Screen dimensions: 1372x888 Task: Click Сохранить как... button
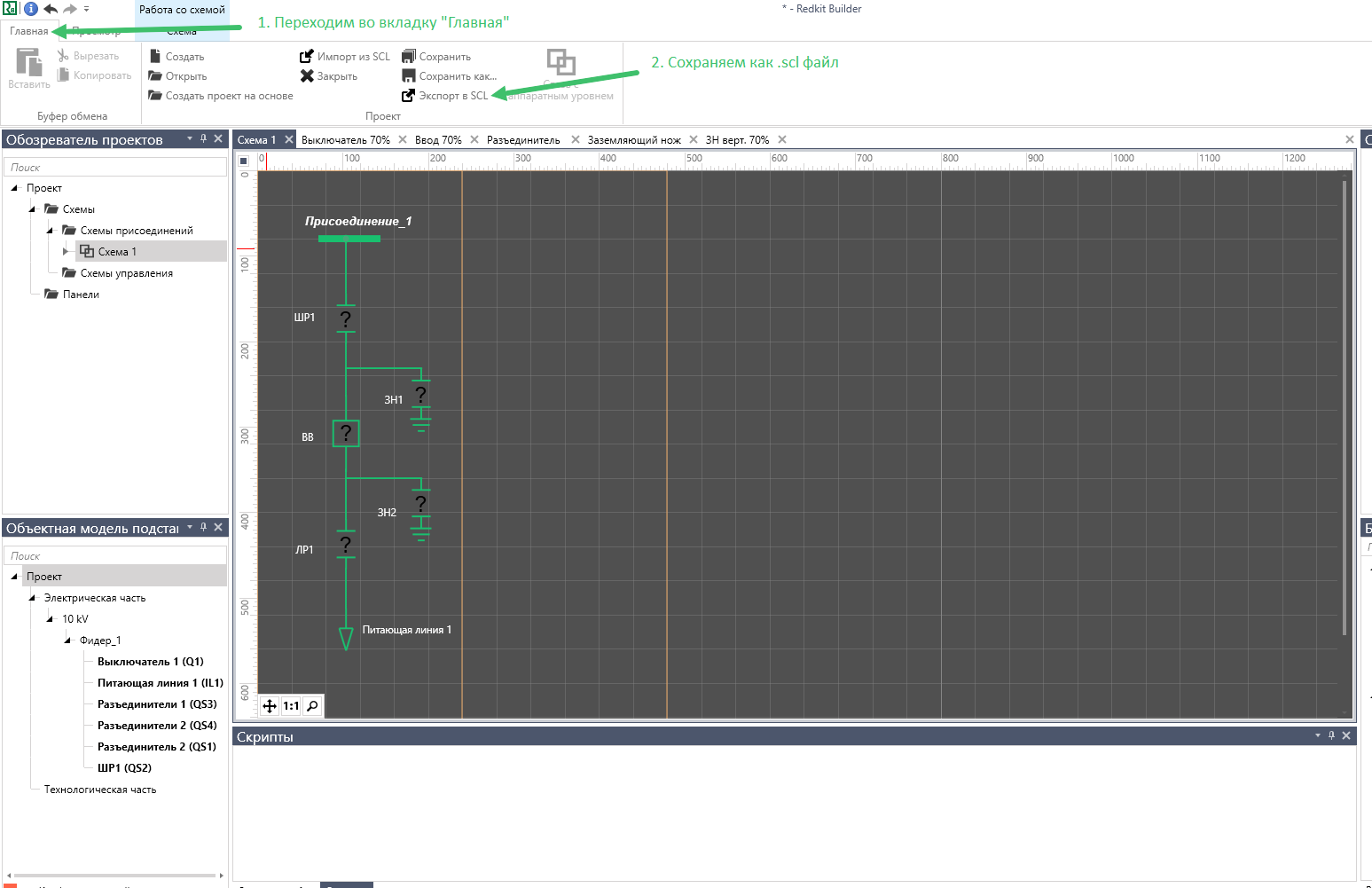(450, 76)
